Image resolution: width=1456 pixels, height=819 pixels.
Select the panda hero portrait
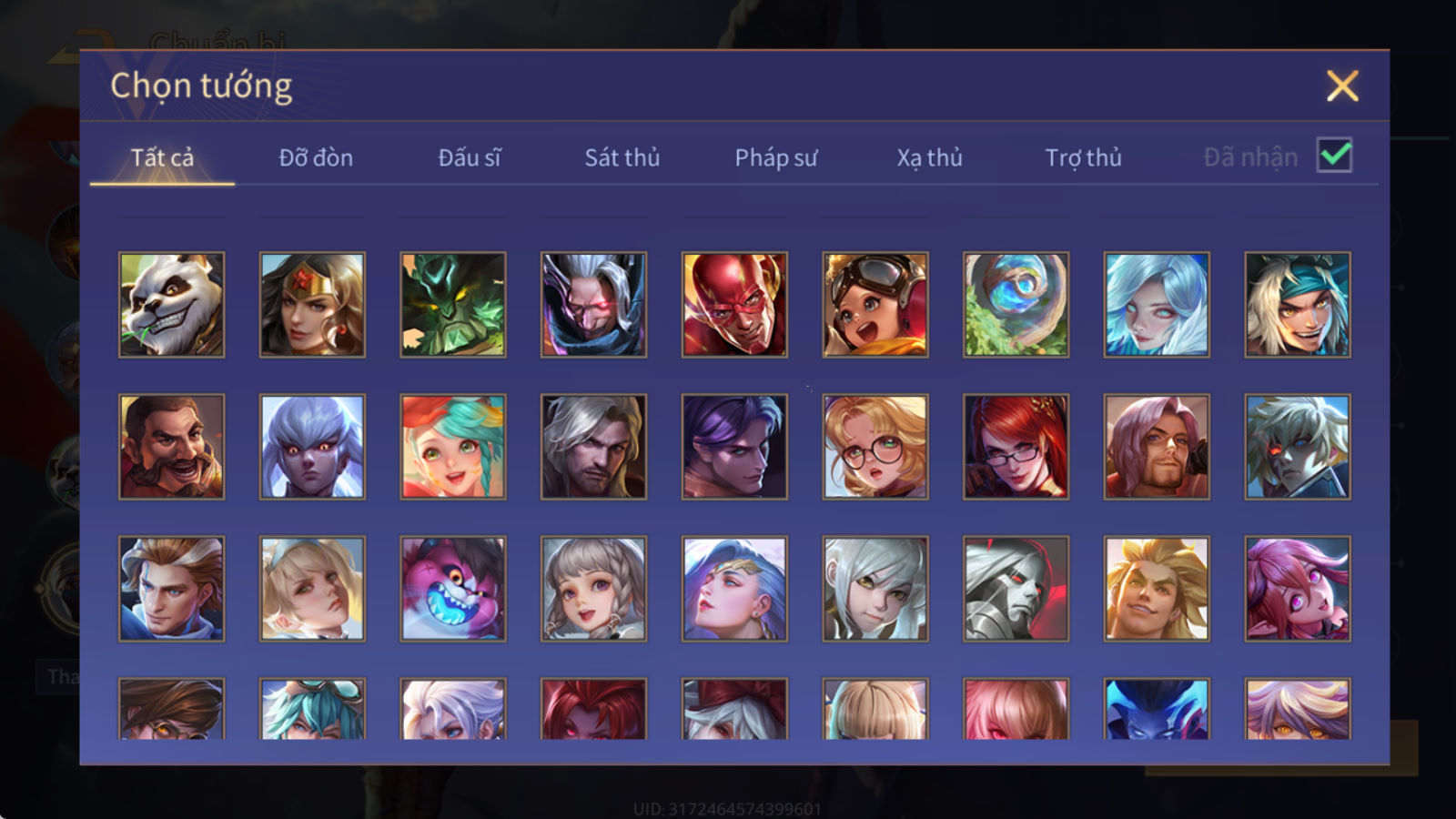click(171, 305)
